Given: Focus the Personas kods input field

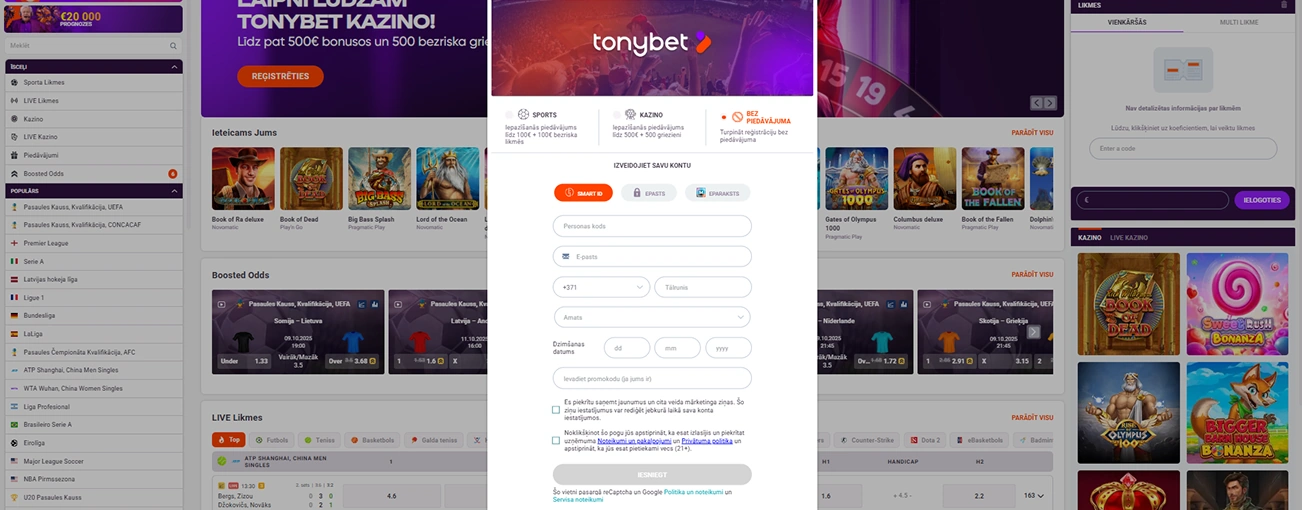Looking at the screenshot, I should (652, 226).
